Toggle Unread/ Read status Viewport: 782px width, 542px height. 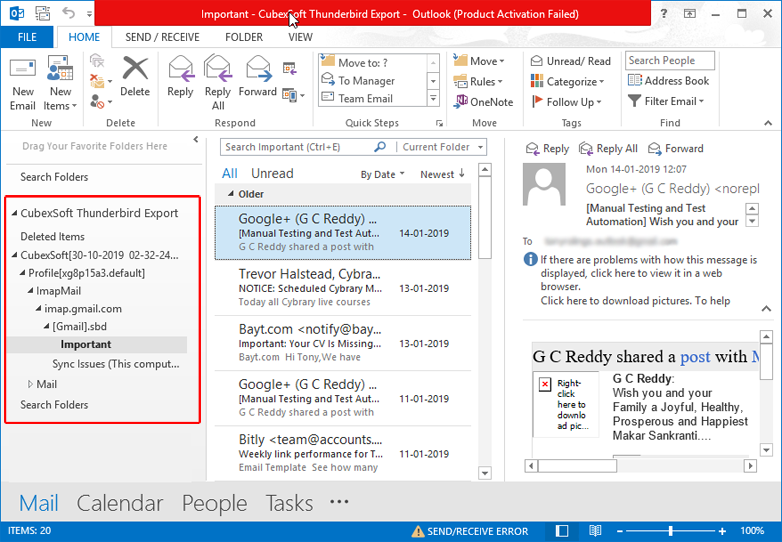point(571,61)
